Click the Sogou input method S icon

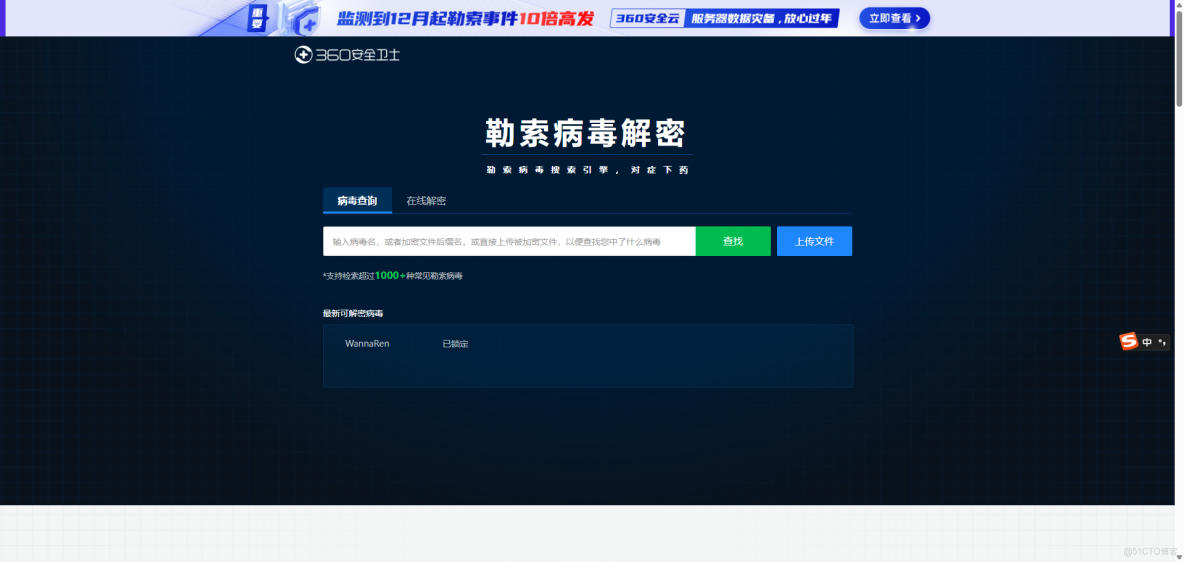click(x=1129, y=341)
